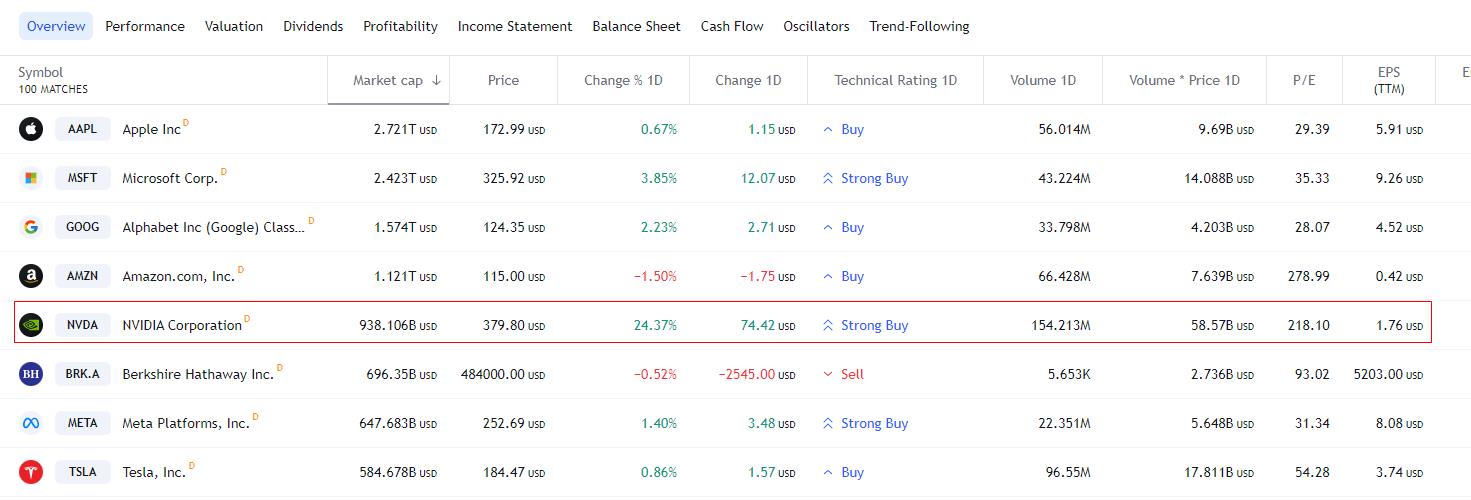
Task: Click the sort arrow beside Market cap
Action: (x=436, y=80)
